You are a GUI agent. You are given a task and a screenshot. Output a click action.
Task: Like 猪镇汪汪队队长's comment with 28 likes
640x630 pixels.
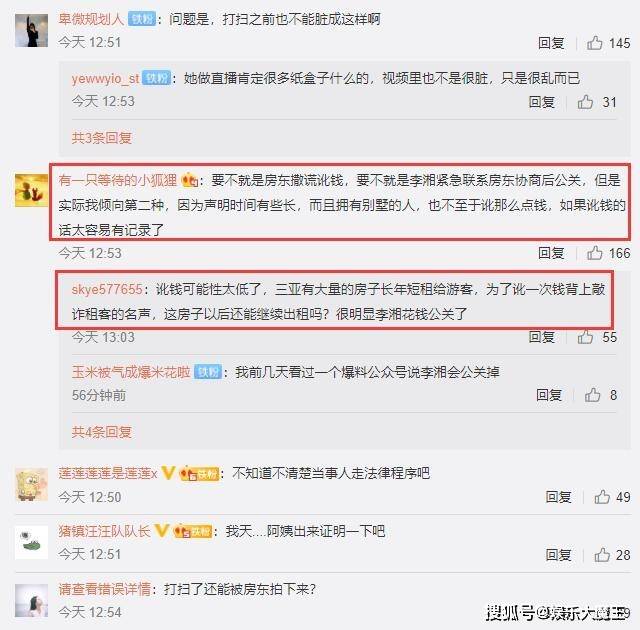click(x=602, y=555)
